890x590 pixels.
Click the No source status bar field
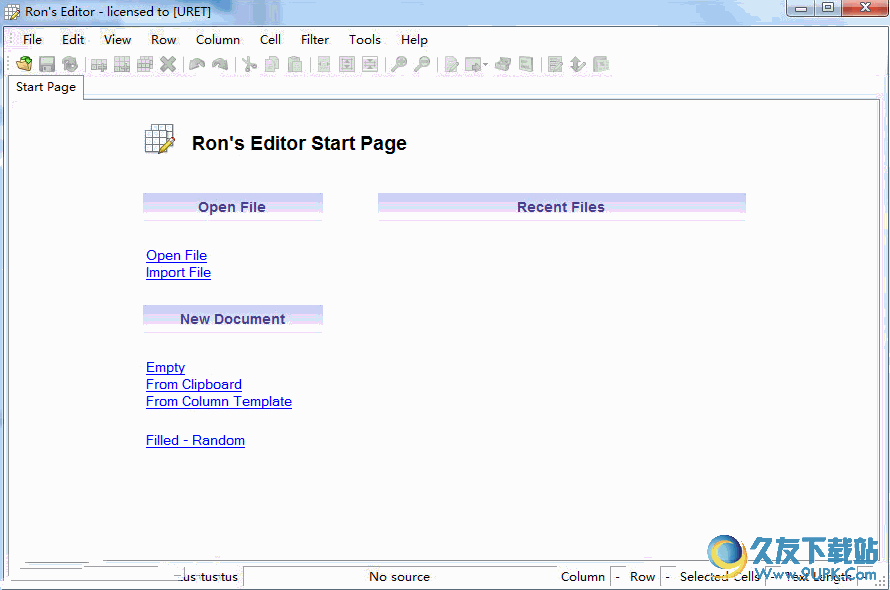pyautogui.click(x=400, y=577)
